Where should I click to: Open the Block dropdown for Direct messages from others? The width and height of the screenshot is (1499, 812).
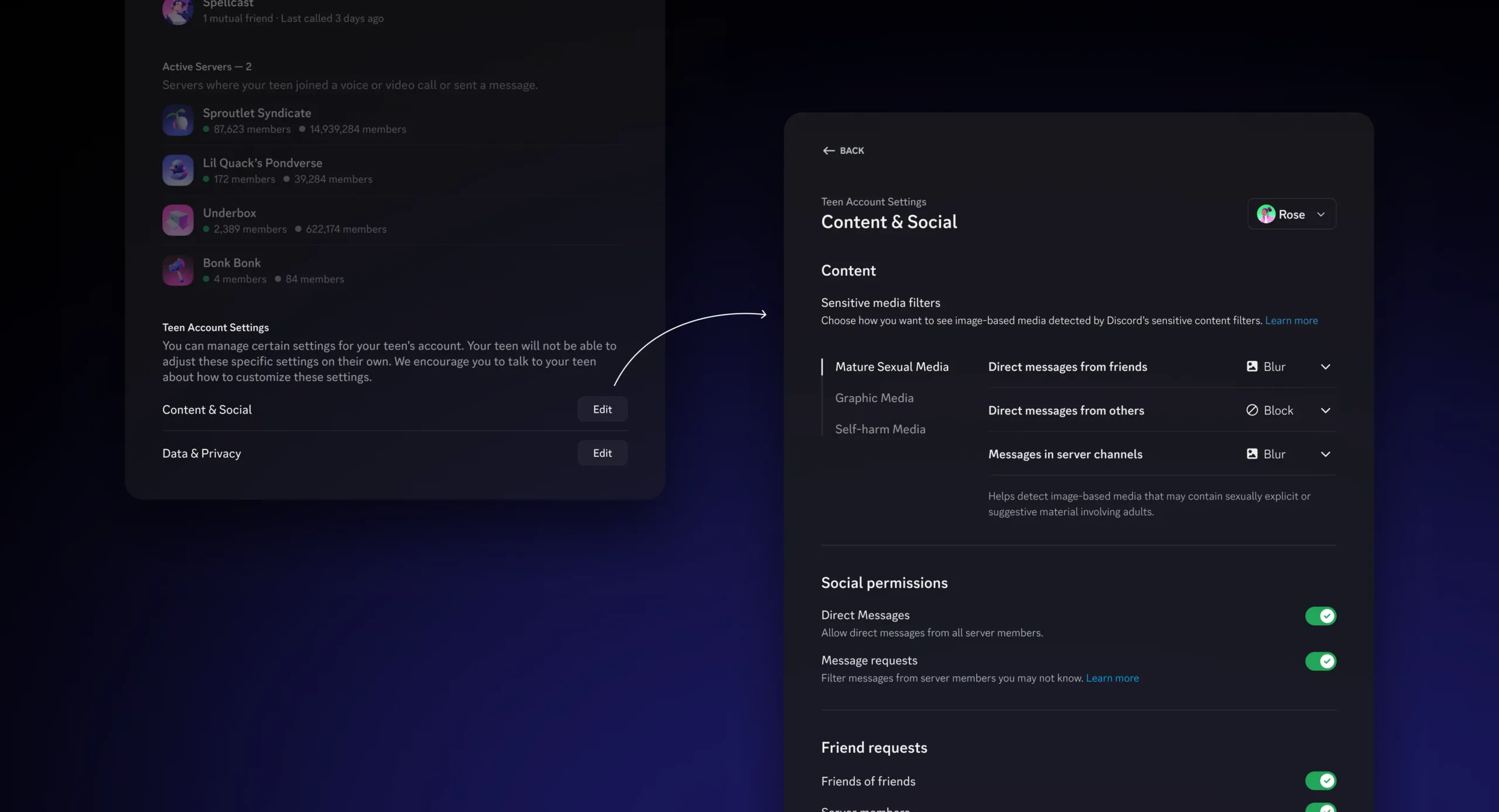[x=1326, y=410]
